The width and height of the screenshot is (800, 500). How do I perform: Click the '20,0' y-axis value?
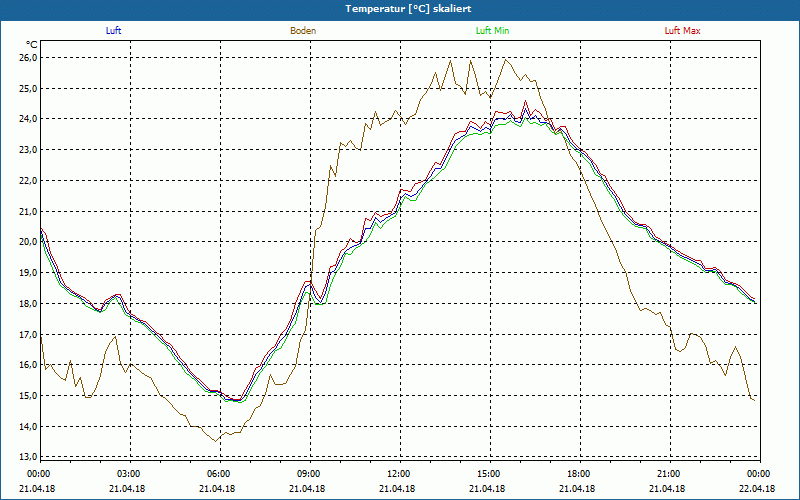[29, 242]
